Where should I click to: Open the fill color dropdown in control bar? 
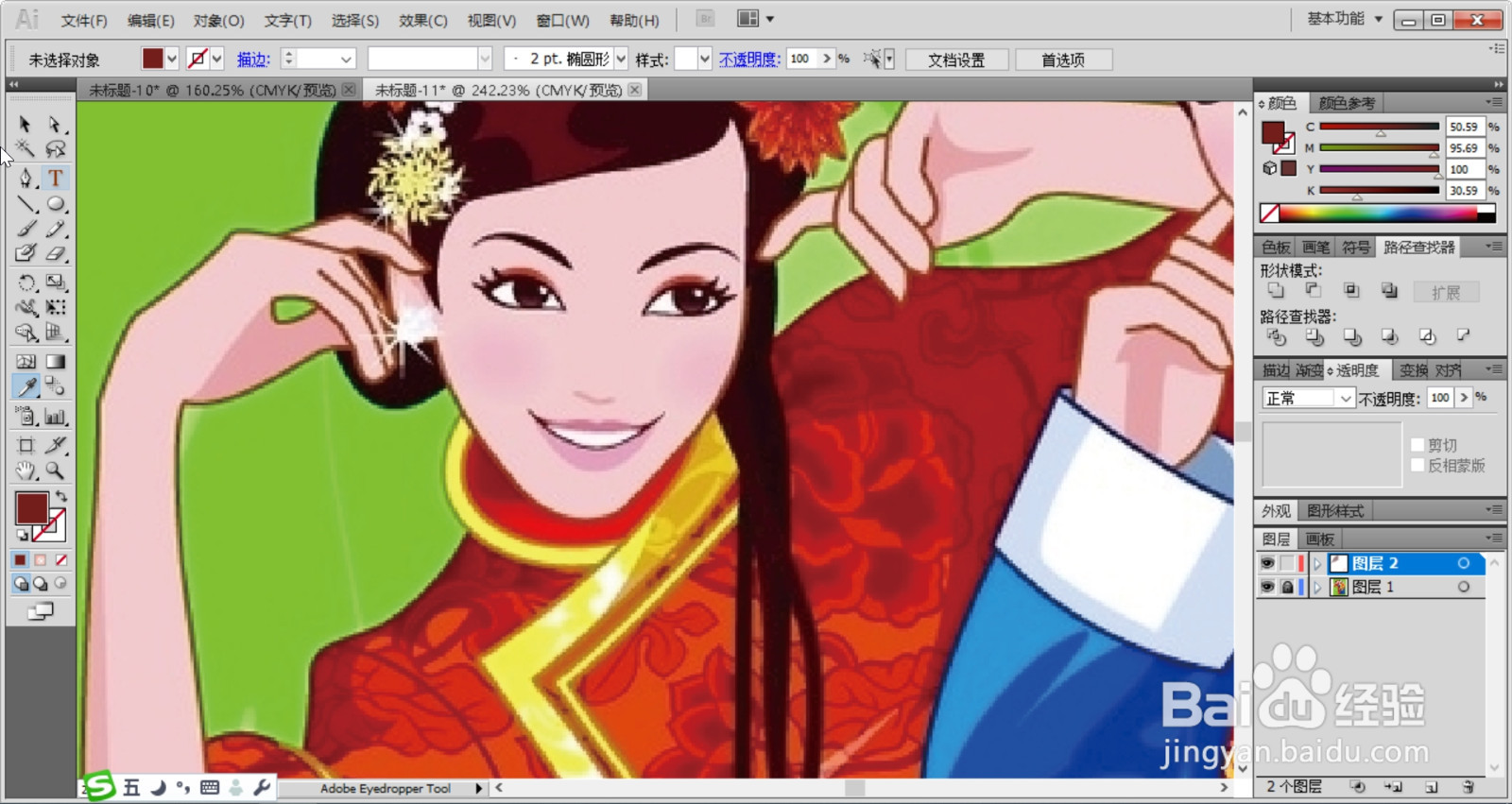pos(172,59)
